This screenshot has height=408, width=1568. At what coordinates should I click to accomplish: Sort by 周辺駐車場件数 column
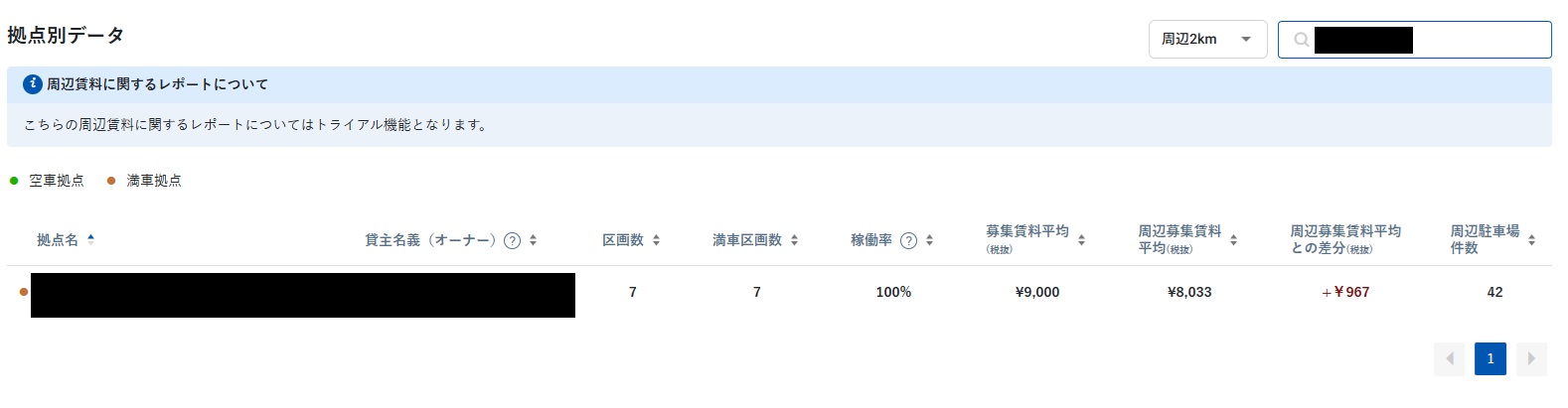click(x=1531, y=239)
